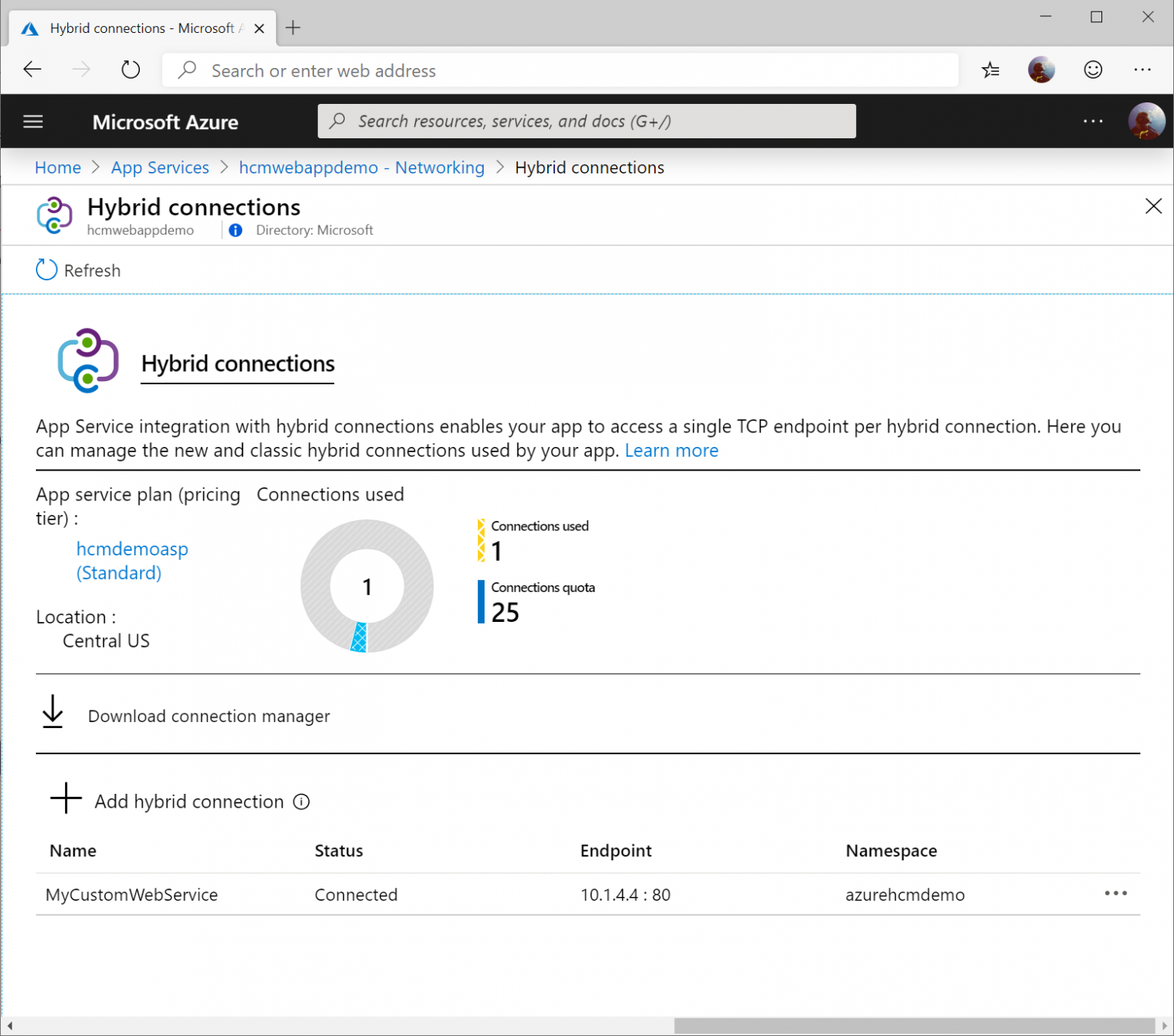Open a new browser tab

click(x=293, y=28)
